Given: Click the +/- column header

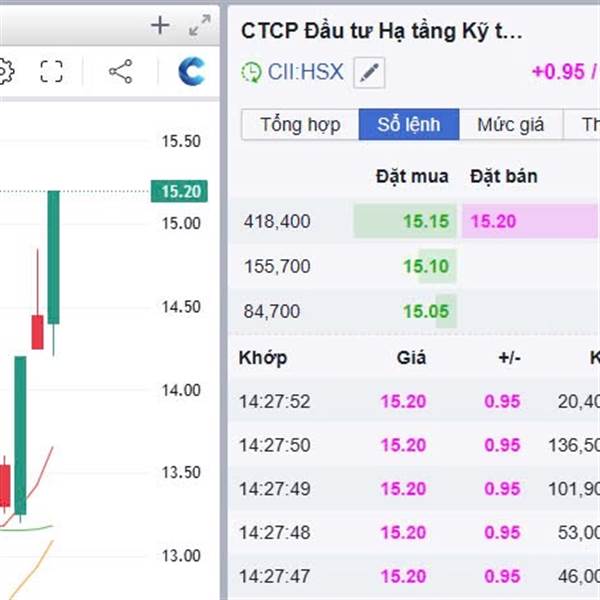Looking at the screenshot, I should coord(509,358).
